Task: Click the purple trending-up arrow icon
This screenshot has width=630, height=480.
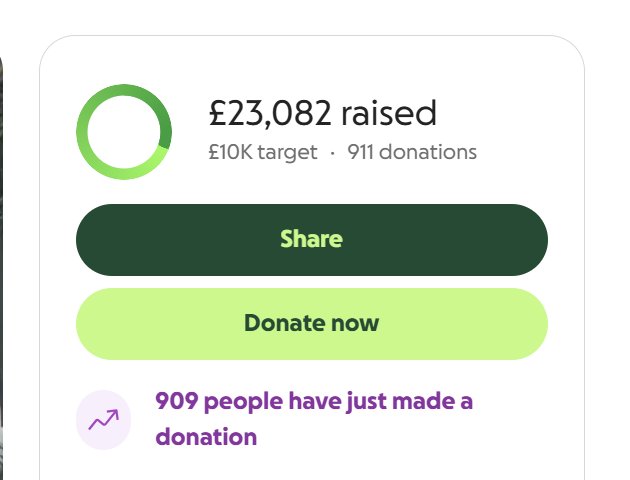Action: 103,420
